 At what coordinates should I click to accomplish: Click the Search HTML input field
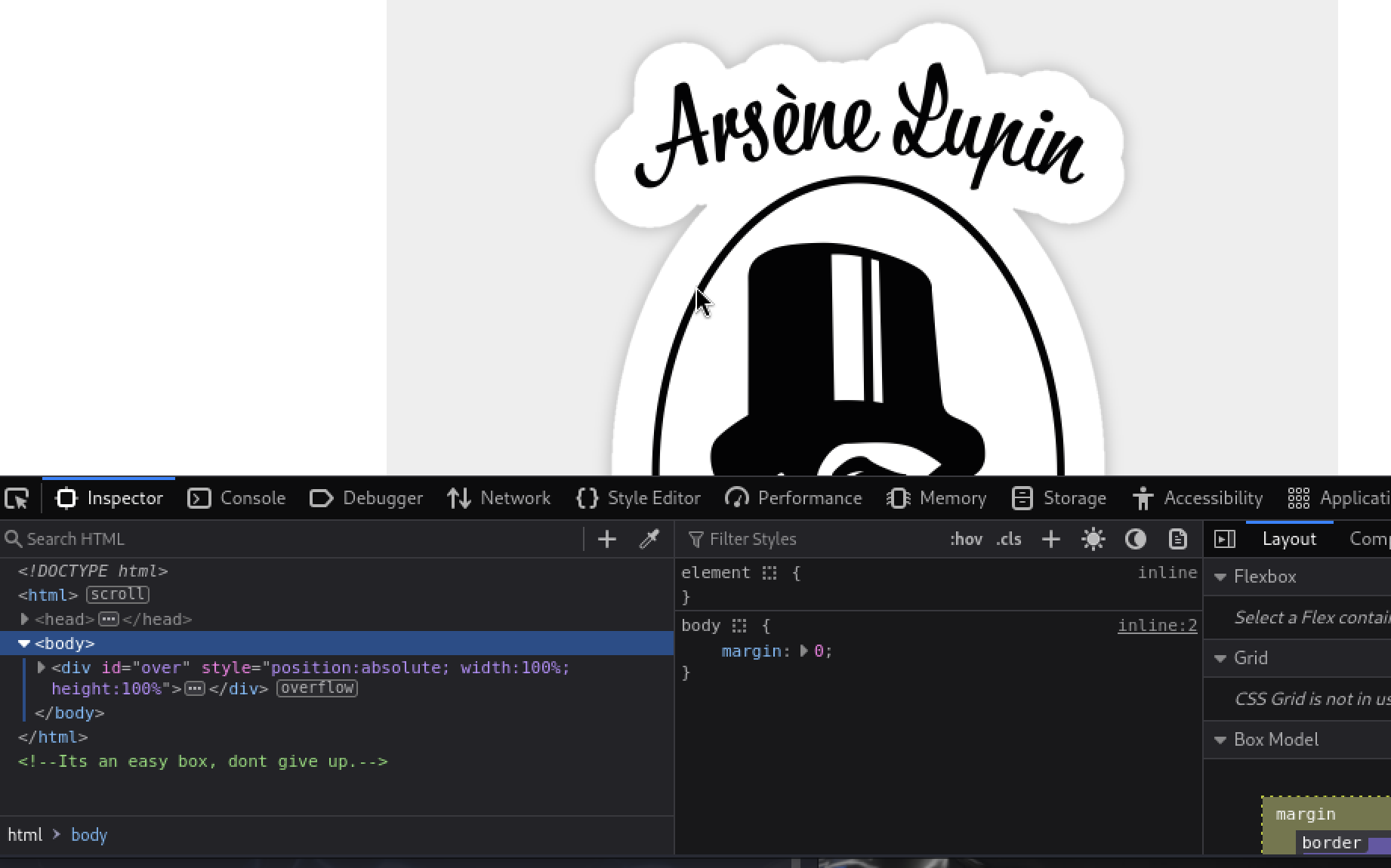(295, 539)
